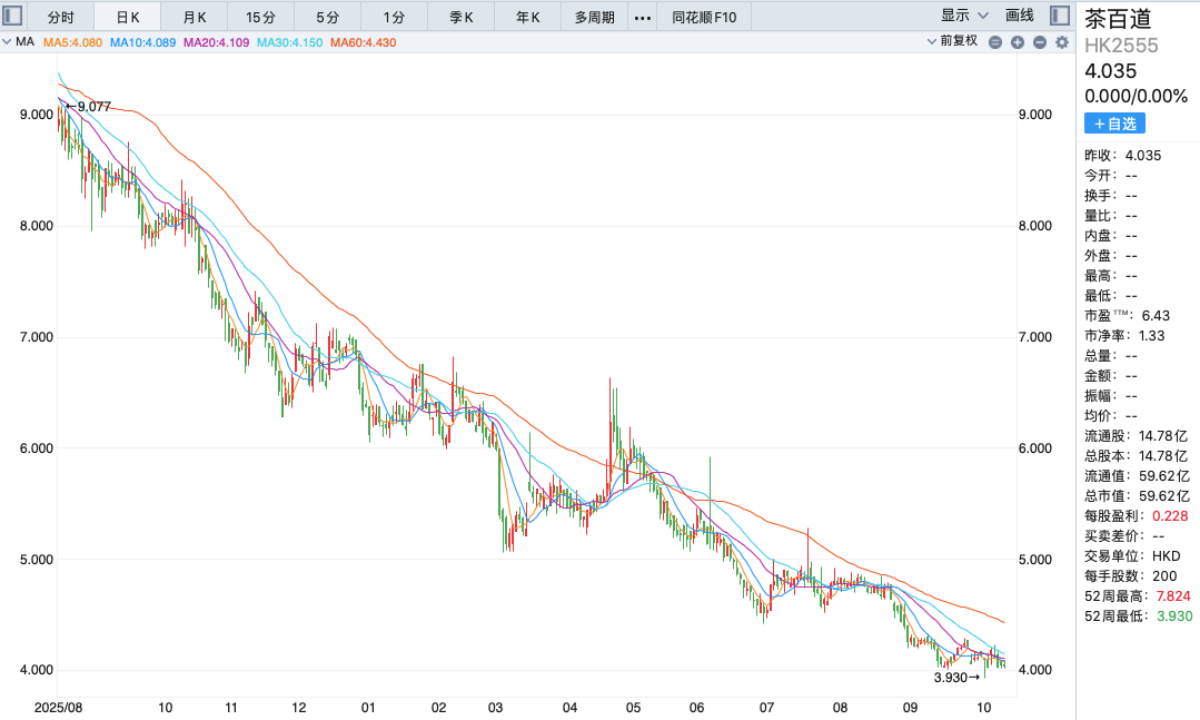The width and height of the screenshot is (1200, 720).
Task: Switch to the 分时 tab
Action: [x=62, y=17]
